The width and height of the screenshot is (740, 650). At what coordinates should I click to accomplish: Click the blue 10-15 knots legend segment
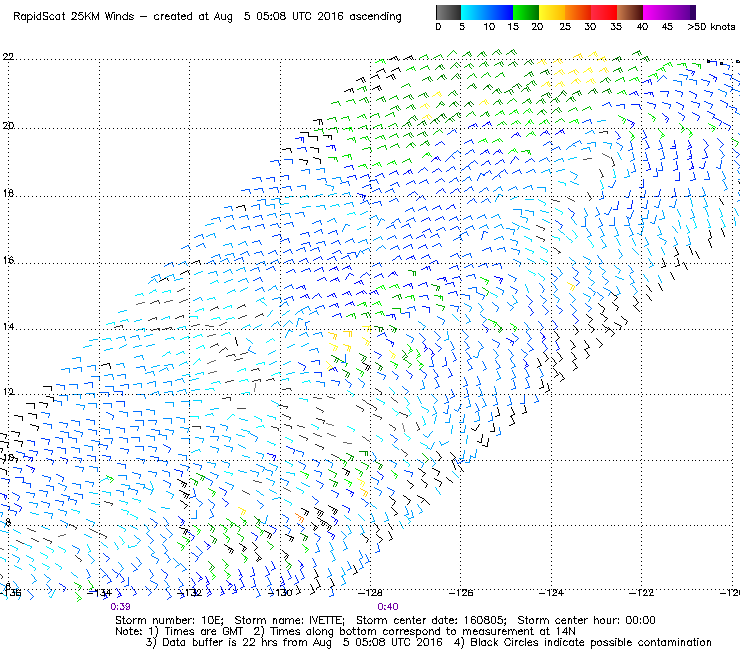[500, 12]
